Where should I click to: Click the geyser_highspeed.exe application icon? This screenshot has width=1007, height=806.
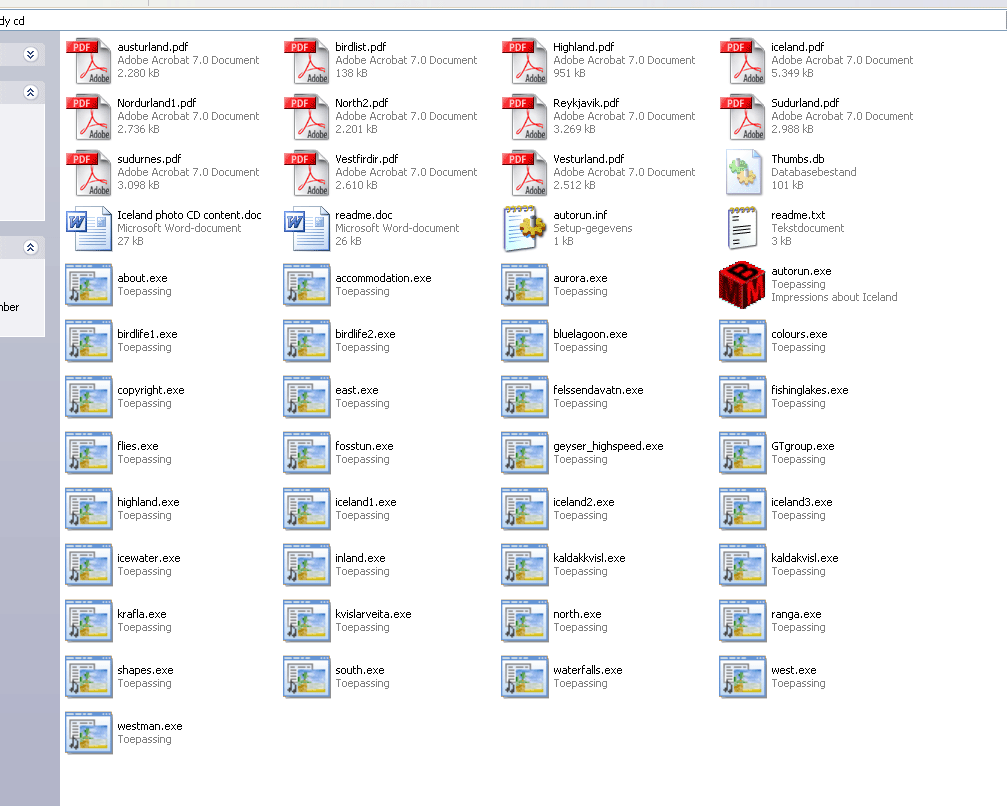(x=524, y=453)
